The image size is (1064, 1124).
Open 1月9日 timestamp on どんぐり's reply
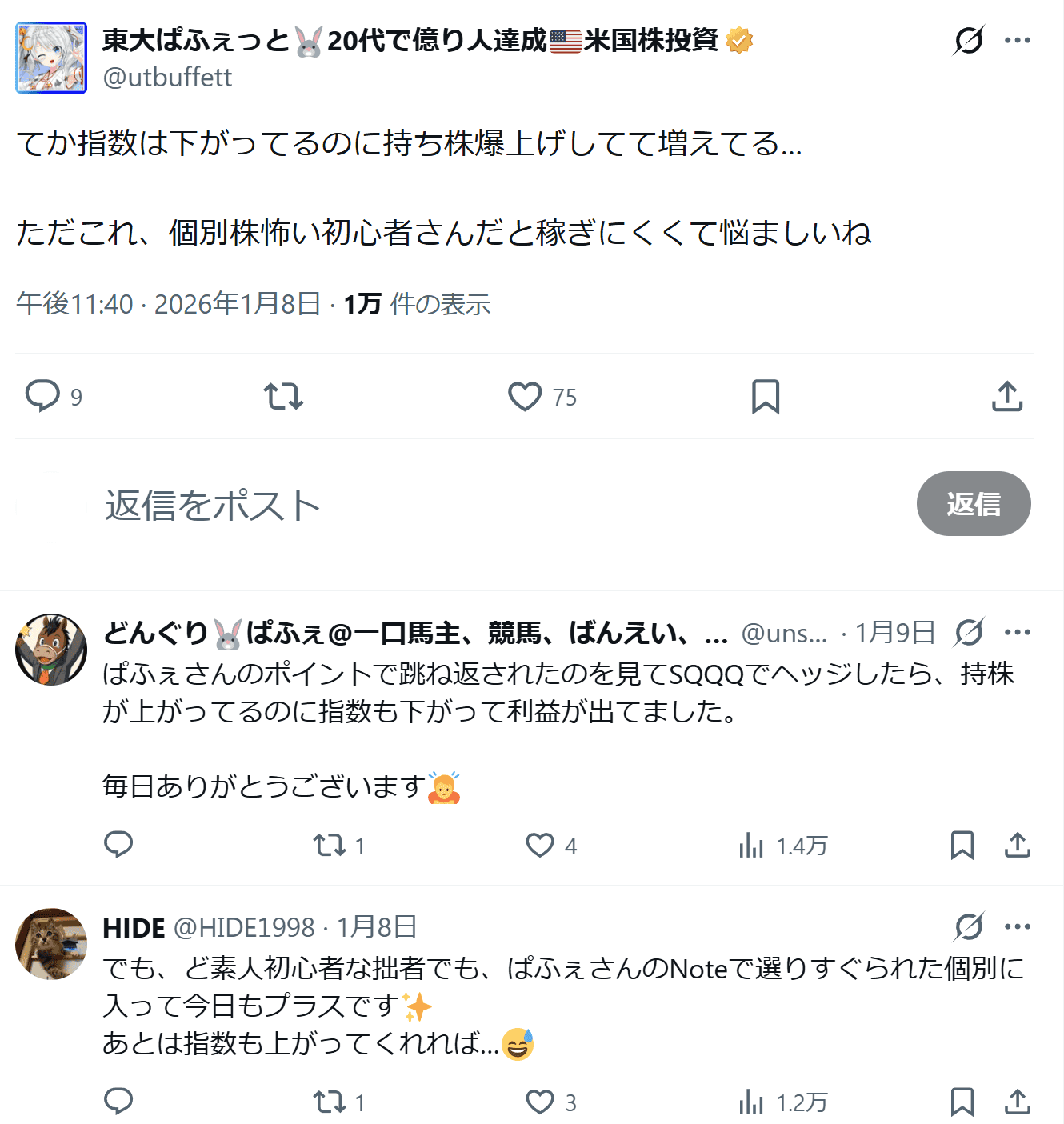895,633
